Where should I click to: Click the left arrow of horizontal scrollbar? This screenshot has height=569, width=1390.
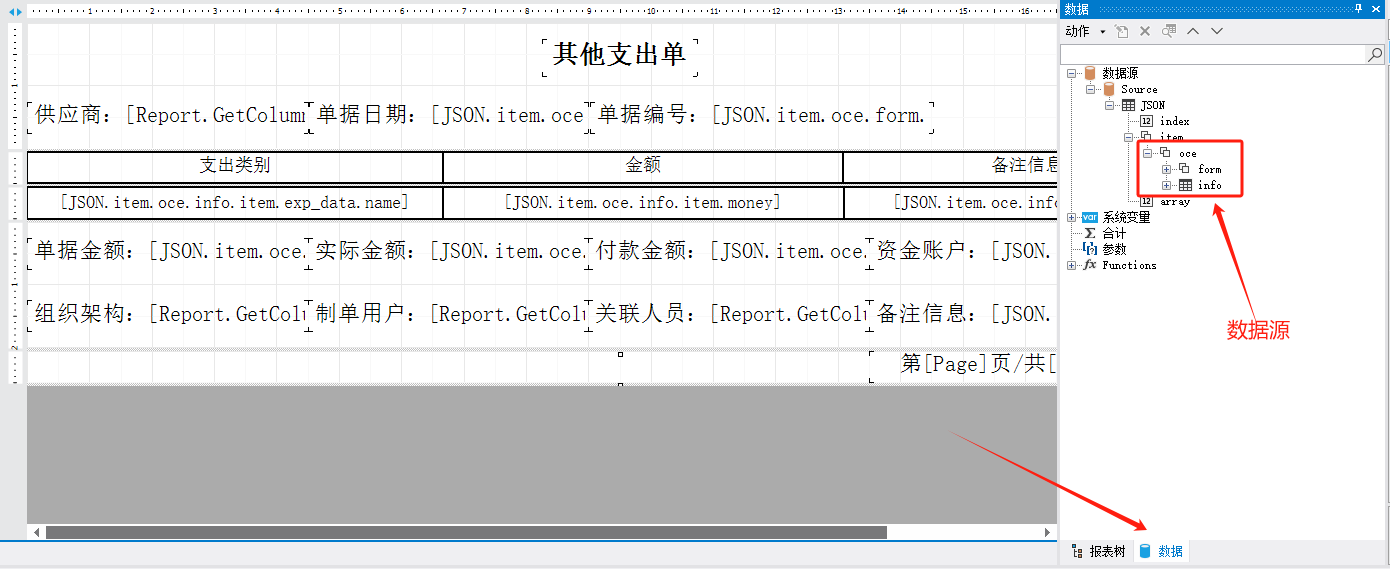37,532
